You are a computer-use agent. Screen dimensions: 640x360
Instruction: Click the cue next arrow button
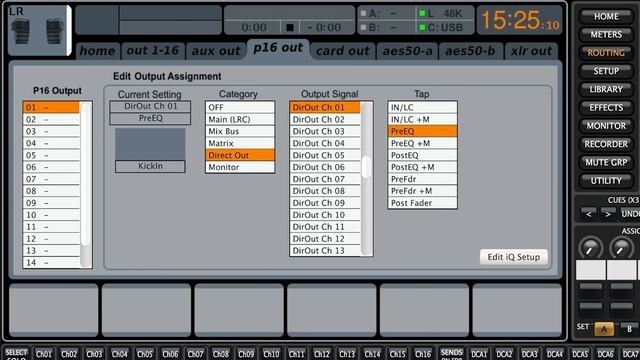(608, 214)
